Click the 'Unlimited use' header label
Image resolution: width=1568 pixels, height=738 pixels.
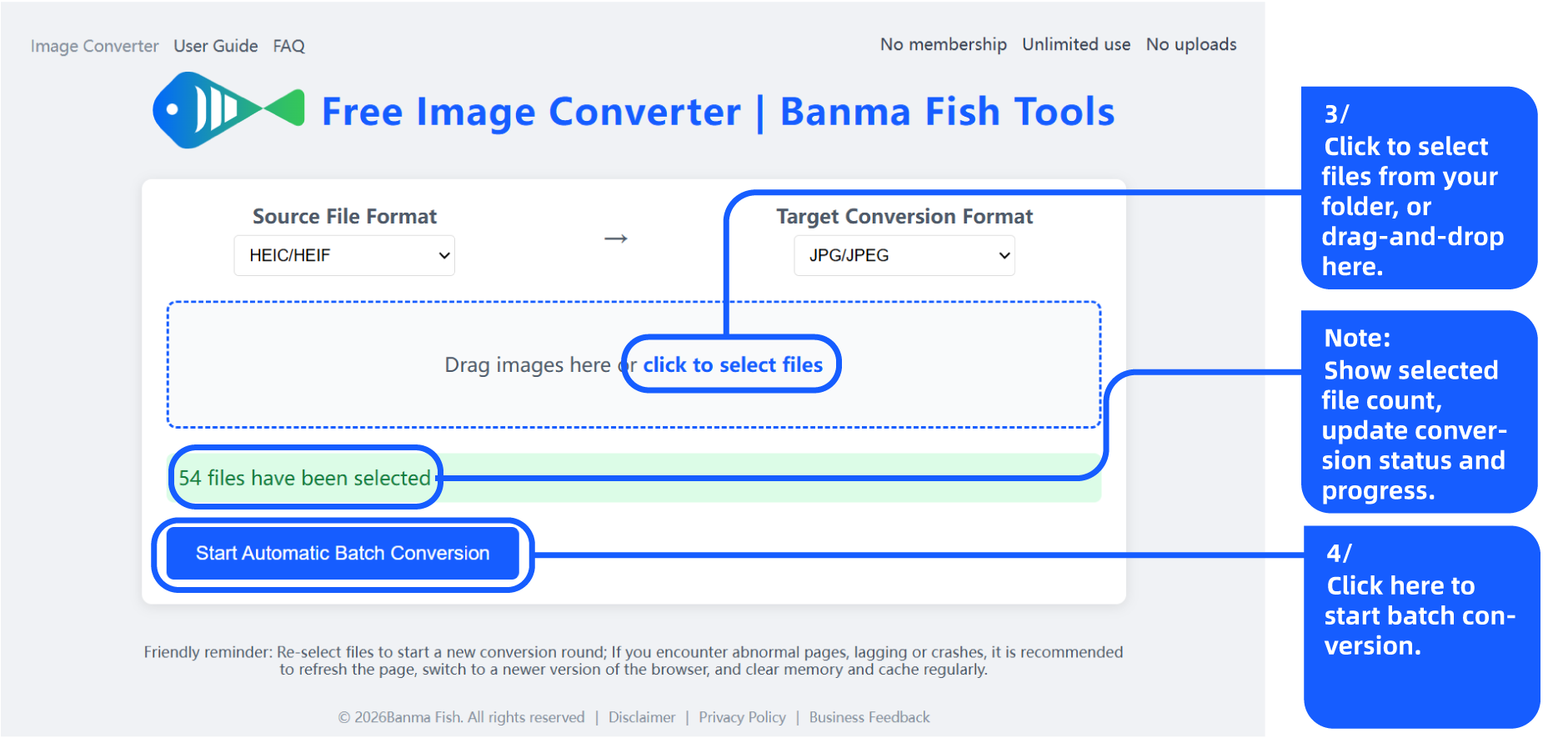click(x=1076, y=44)
